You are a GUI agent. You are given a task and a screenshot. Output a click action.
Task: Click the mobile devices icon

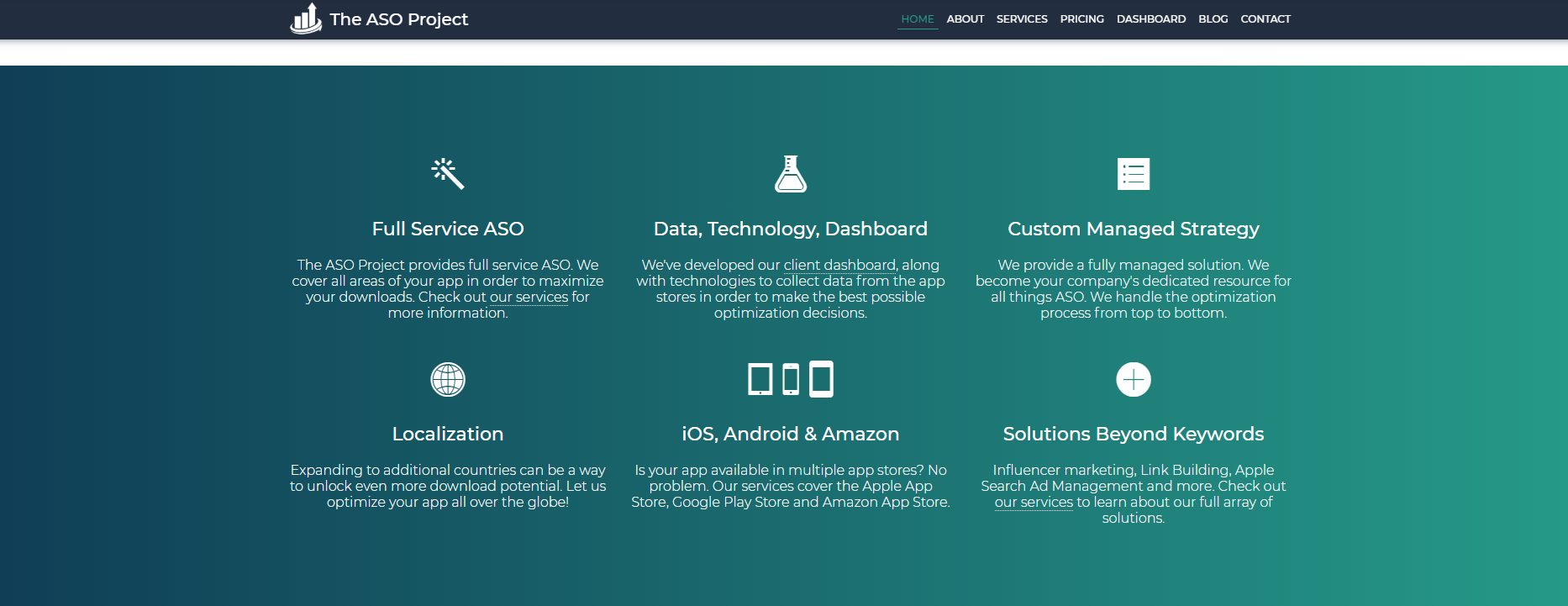790,379
